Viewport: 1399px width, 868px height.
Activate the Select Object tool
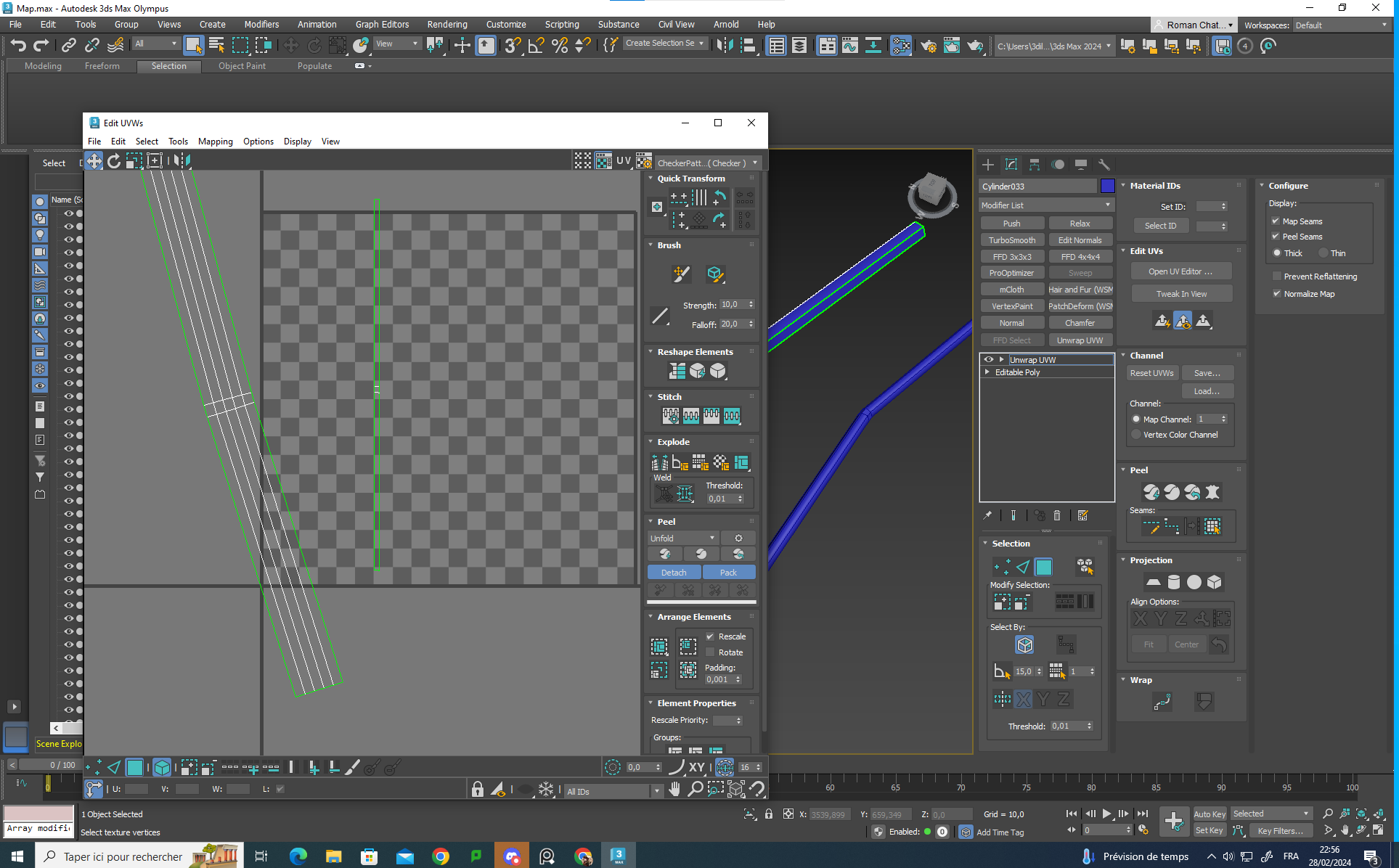click(x=193, y=46)
